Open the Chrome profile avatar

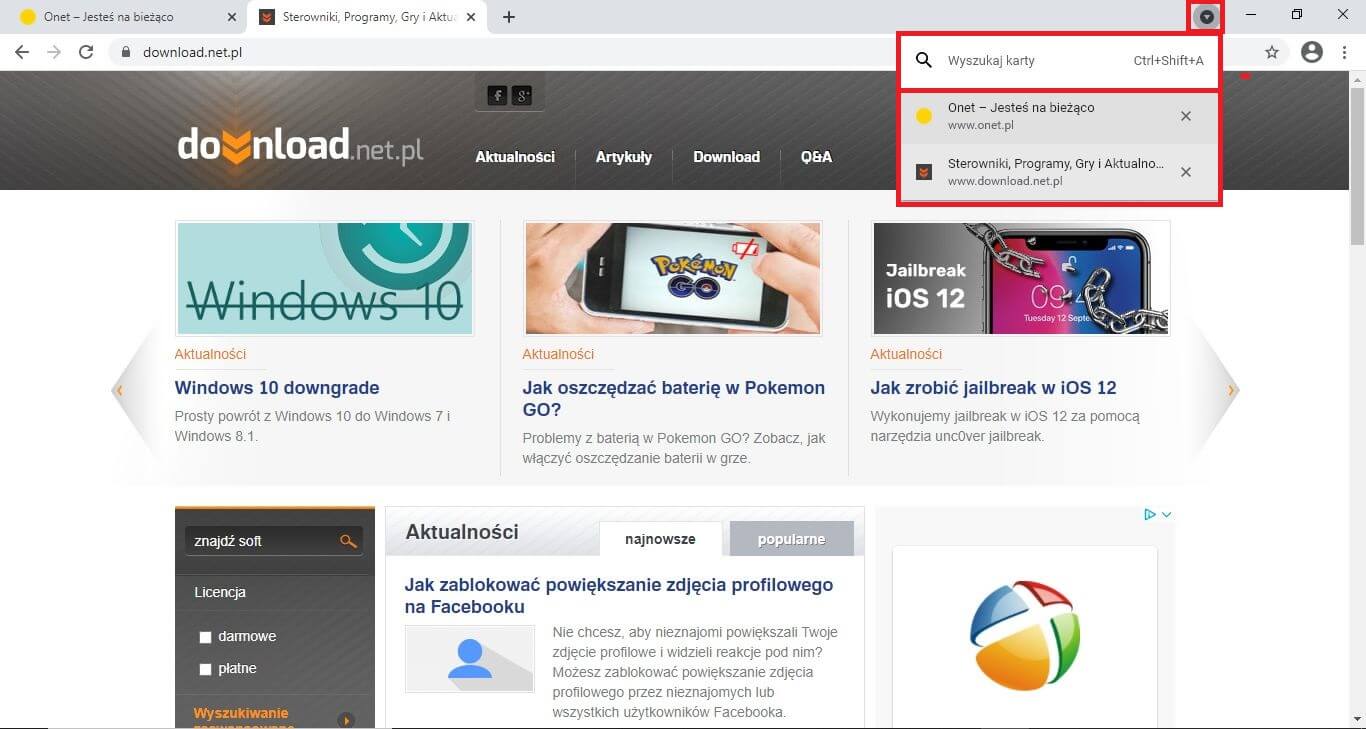(x=1312, y=52)
